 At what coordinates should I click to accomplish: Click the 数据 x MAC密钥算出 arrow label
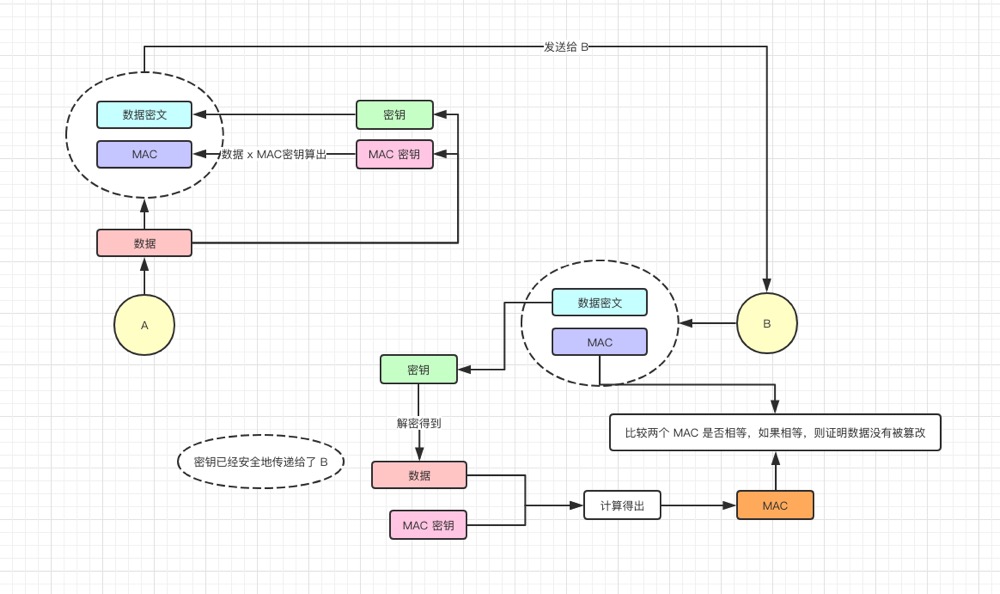point(274,155)
